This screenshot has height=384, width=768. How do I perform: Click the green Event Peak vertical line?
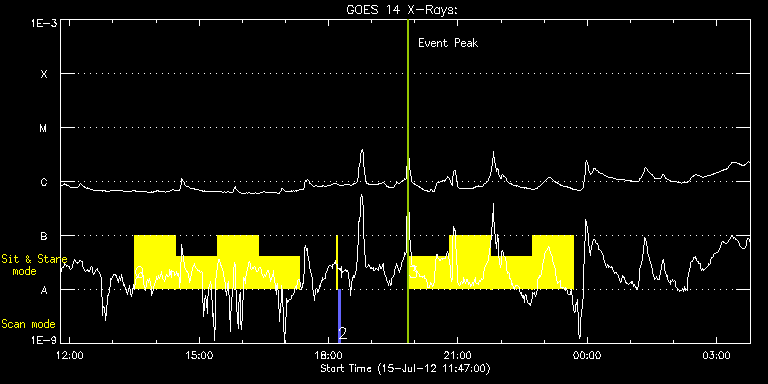tap(408, 181)
